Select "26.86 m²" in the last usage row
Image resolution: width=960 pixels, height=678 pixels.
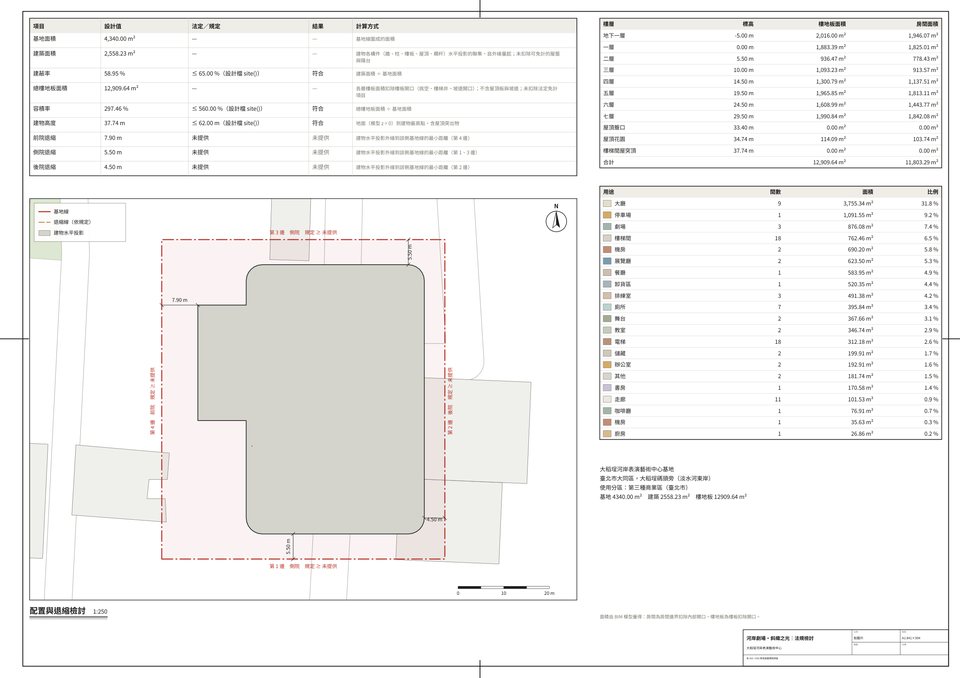click(862, 434)
